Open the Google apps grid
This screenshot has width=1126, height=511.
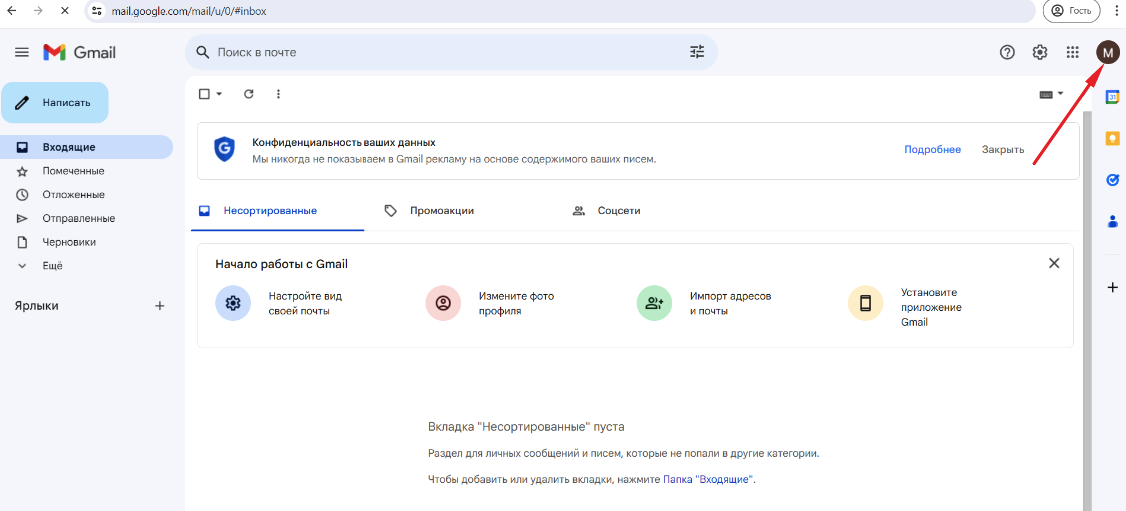[1073, 52]
